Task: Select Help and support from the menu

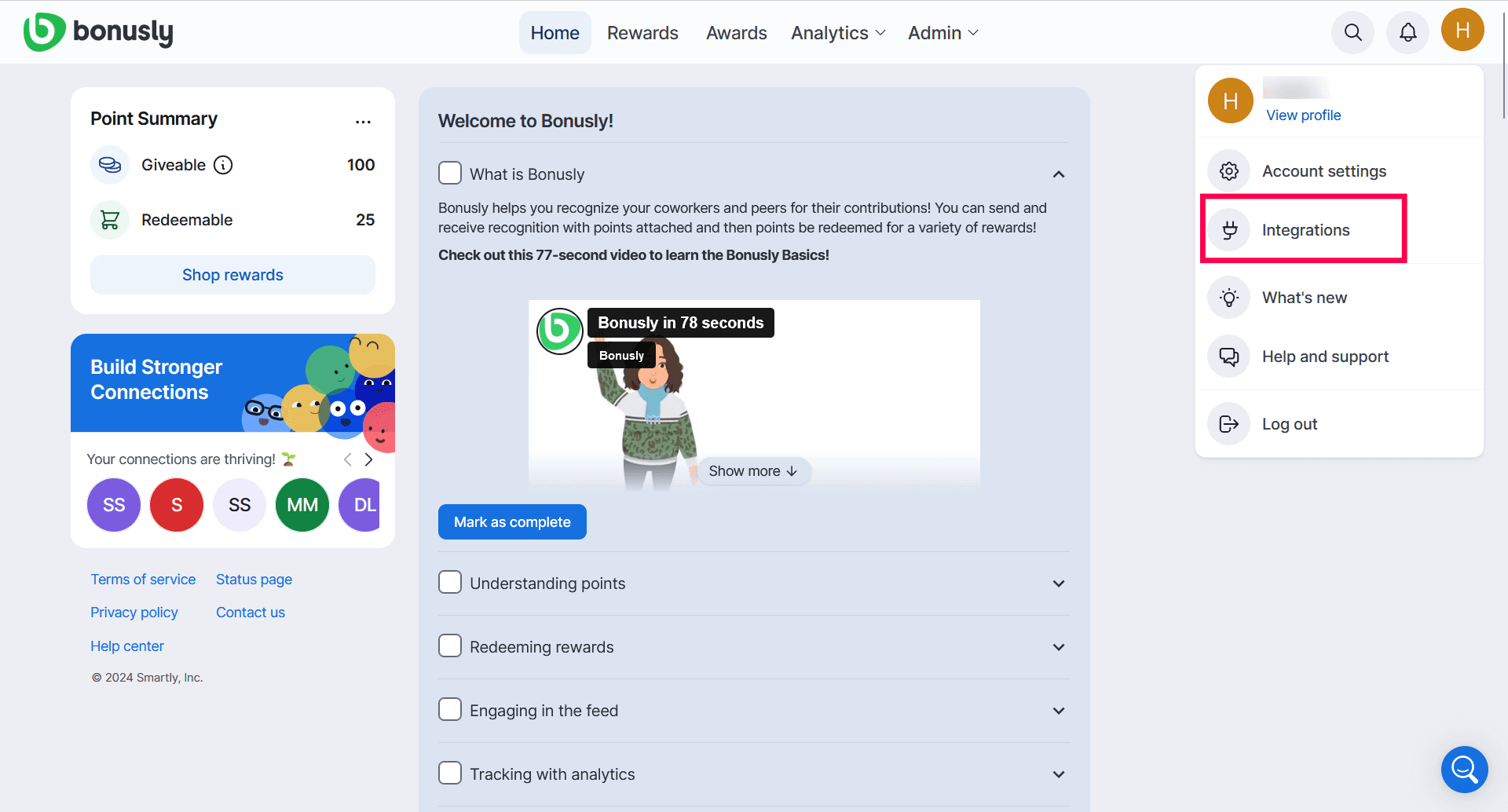Action: [1339, 357]
